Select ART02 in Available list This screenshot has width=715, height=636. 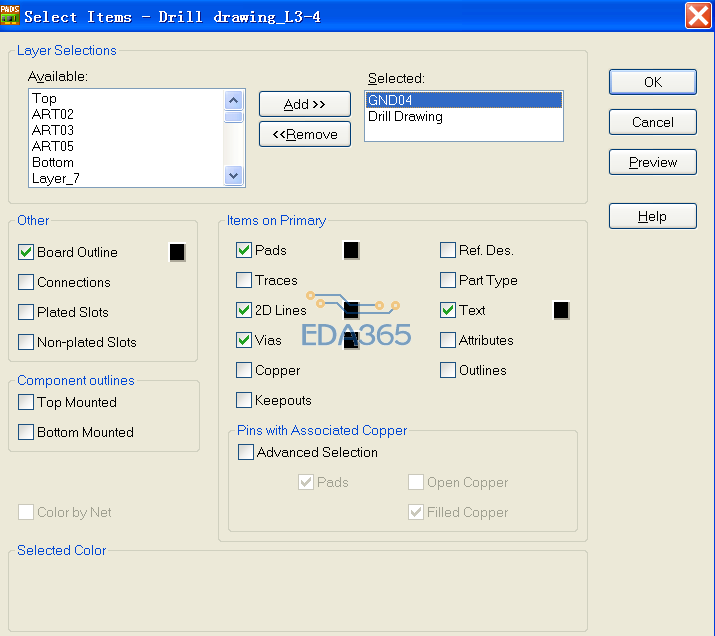tap(126, 114)
